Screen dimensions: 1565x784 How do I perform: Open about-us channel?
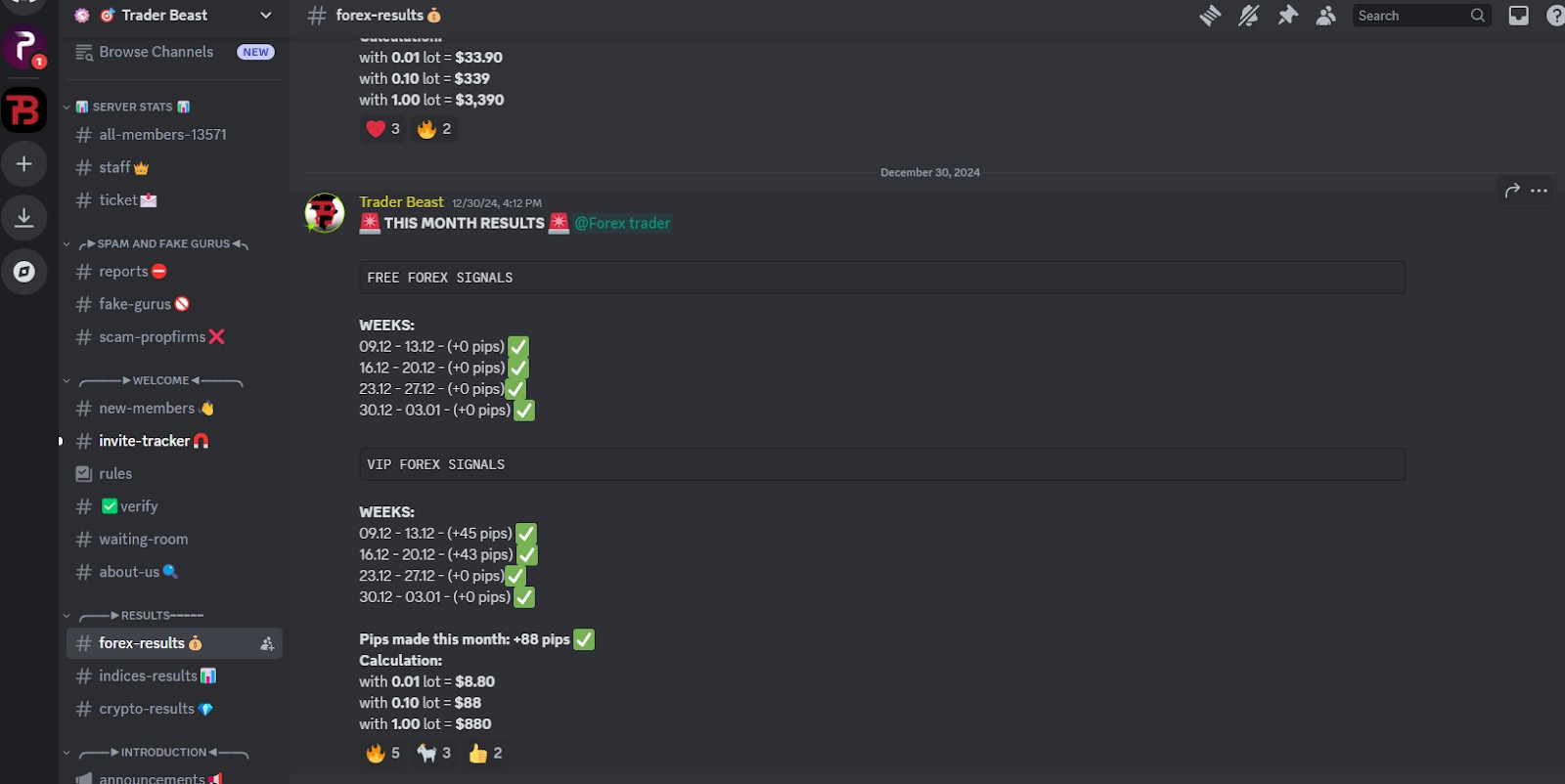(x=174, y=572)
